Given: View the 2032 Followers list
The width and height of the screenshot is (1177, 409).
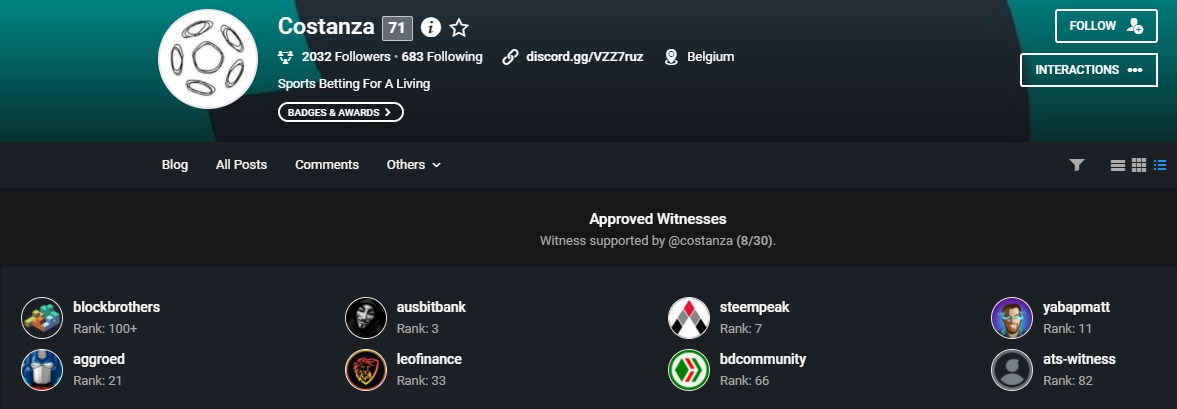Looking at the screenshot, I should click(x=346, y=56).
